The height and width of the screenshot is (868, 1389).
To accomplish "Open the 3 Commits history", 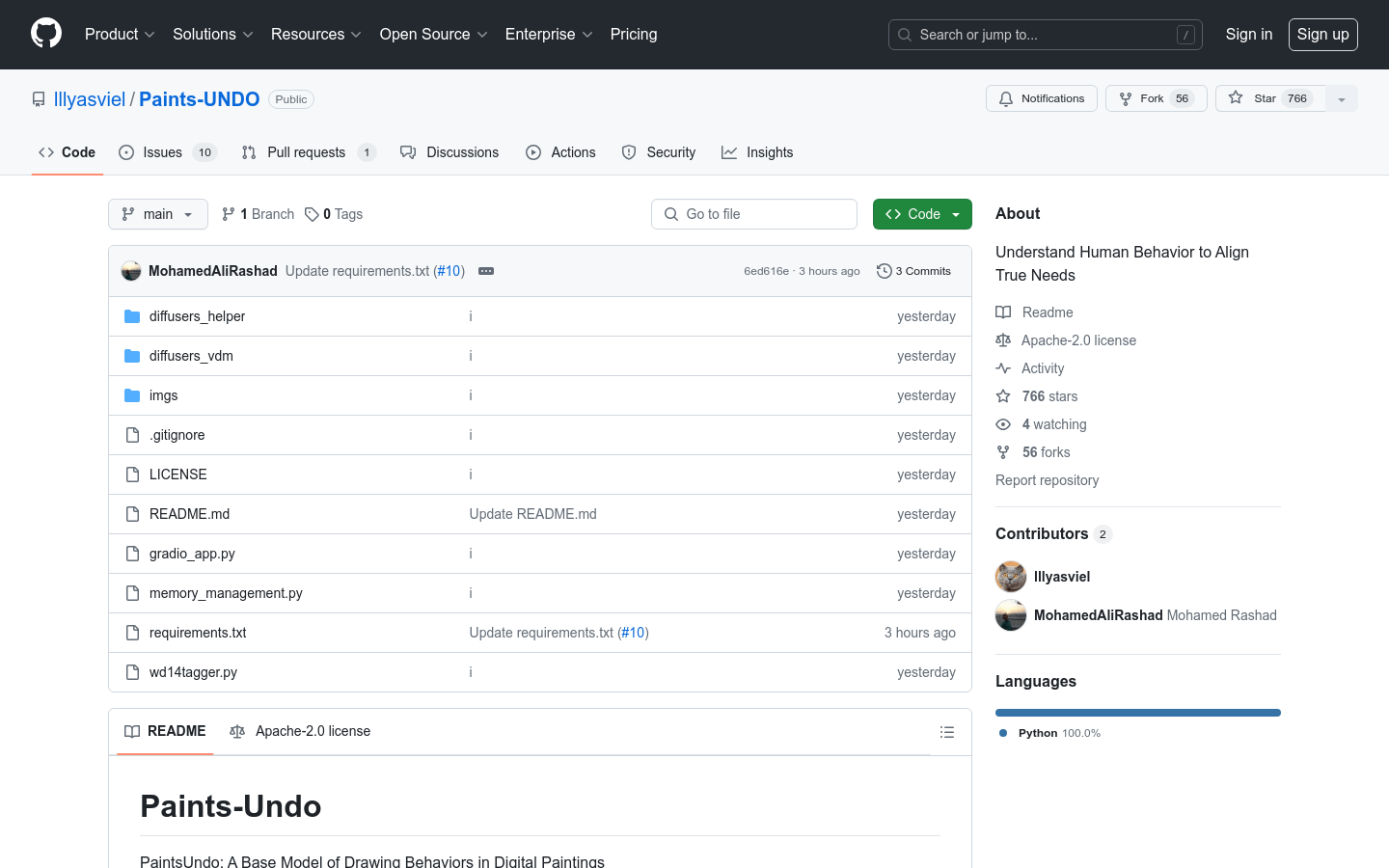I will [x=913, y=271].
